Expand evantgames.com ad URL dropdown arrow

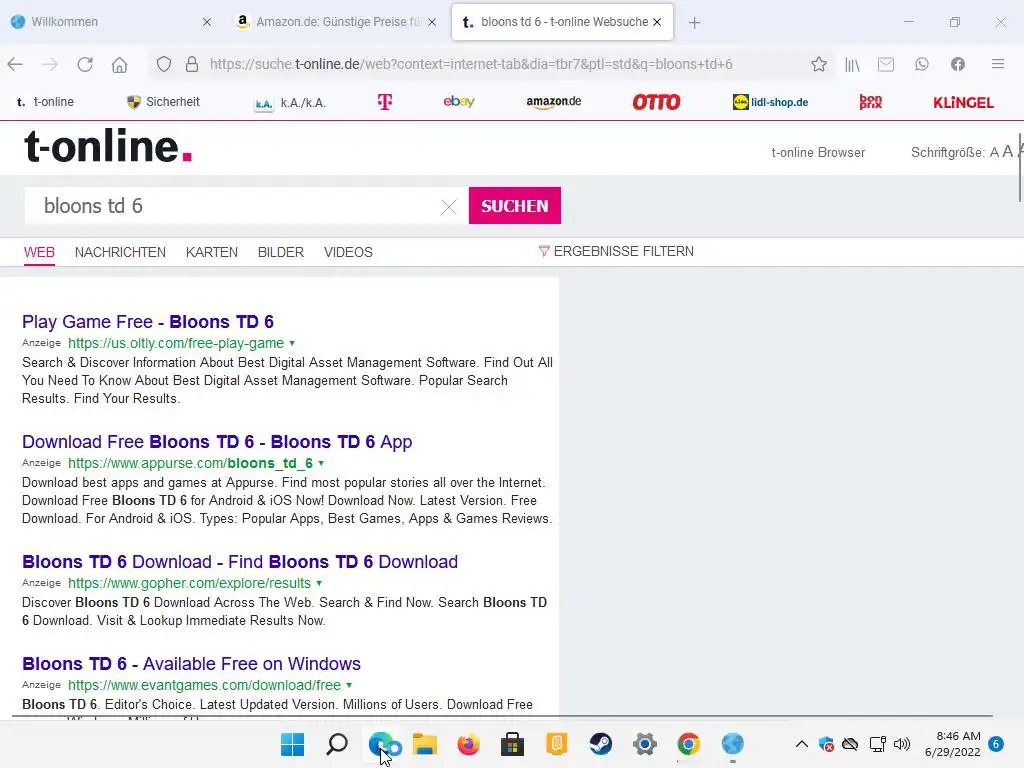tap(349, 686)
